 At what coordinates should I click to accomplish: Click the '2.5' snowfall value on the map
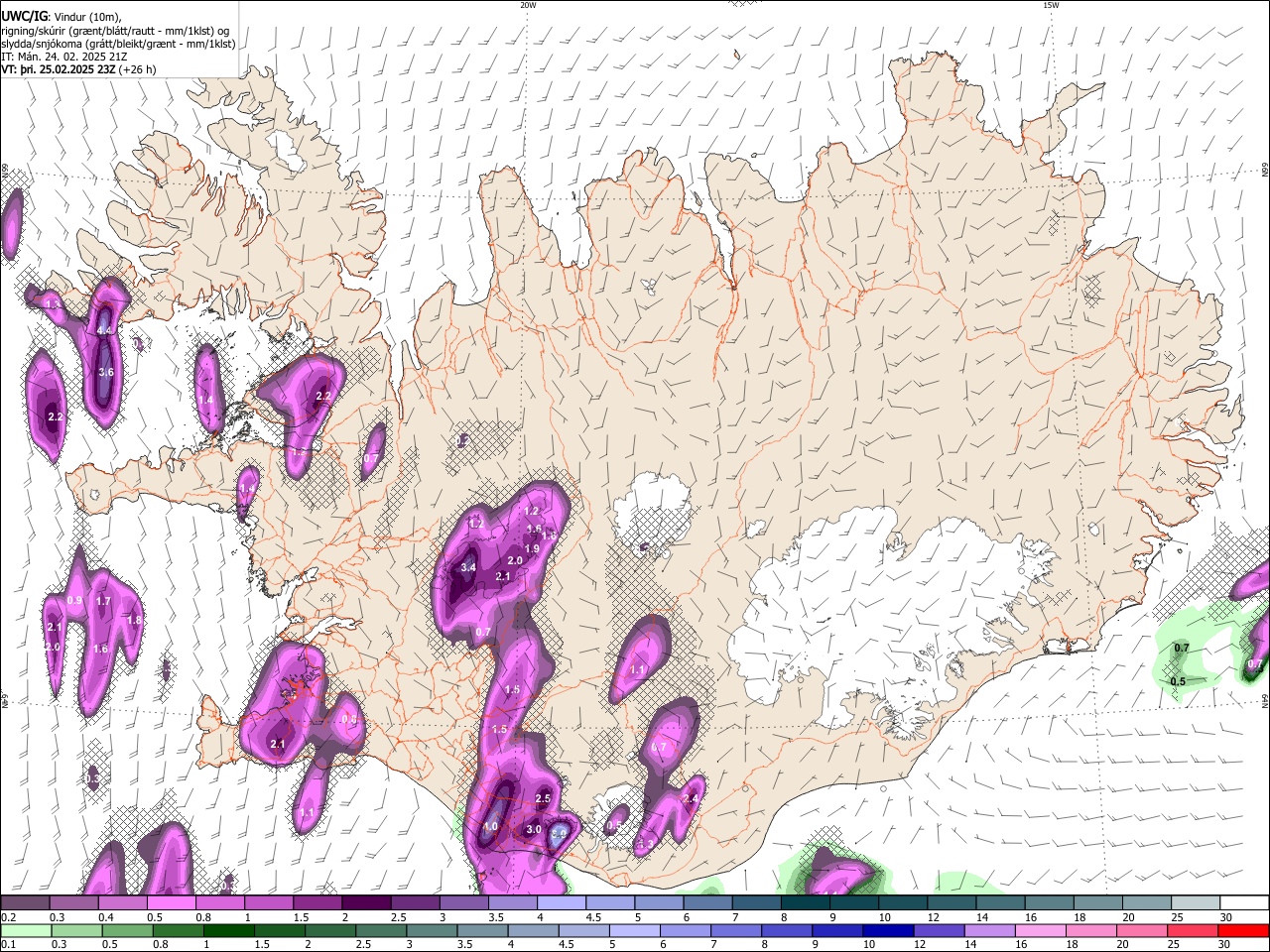pos(543,798)
